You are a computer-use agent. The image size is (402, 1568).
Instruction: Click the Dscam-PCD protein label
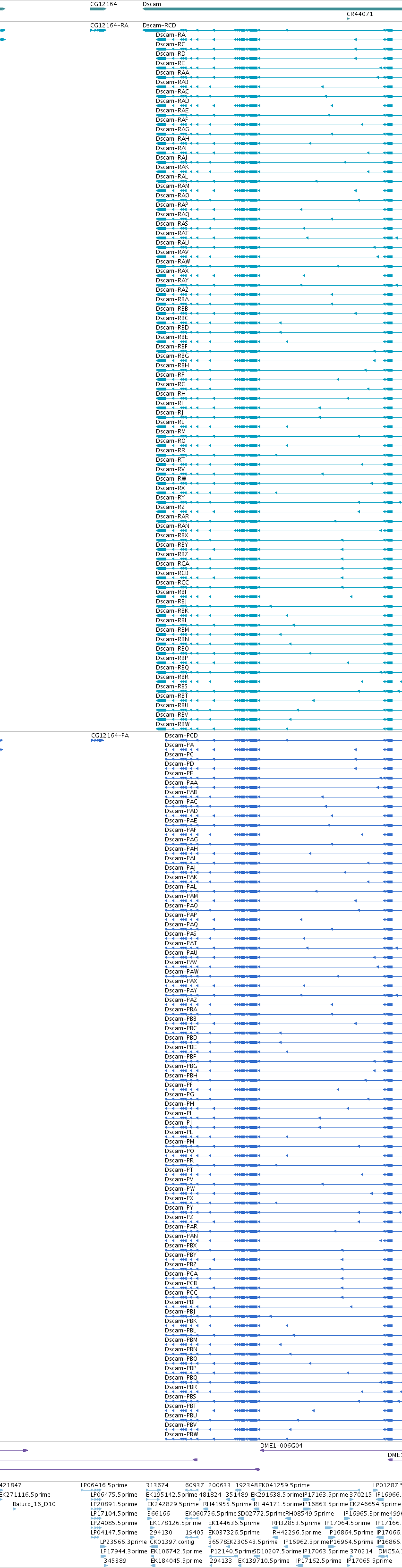pos(181,735)
